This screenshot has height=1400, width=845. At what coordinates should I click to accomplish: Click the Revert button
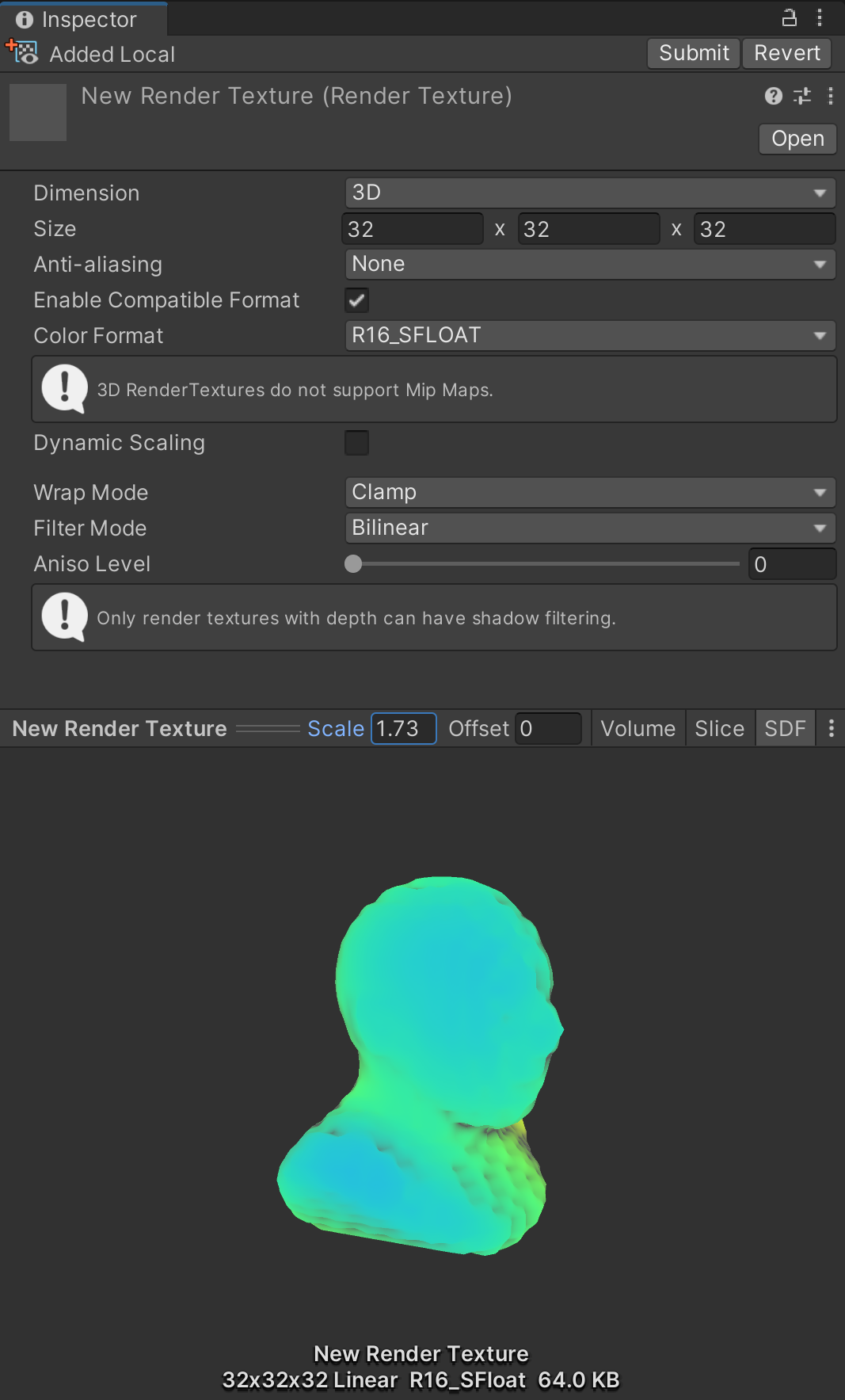point(786,53)
